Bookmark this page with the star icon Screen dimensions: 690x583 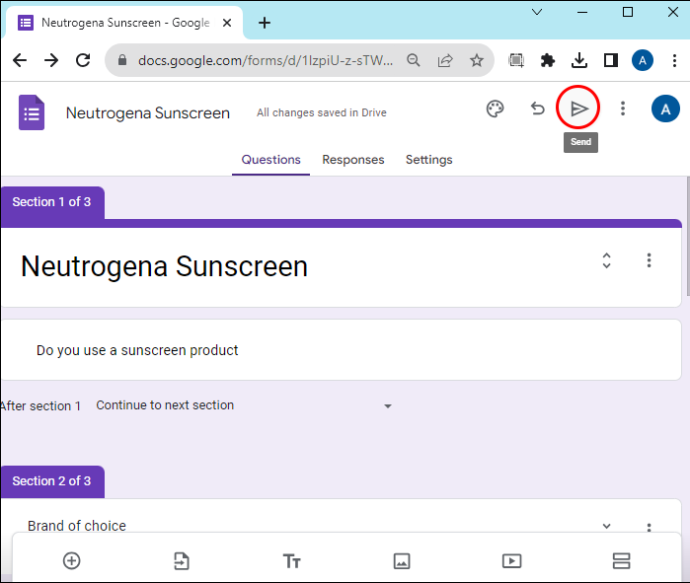click(477, 60)
